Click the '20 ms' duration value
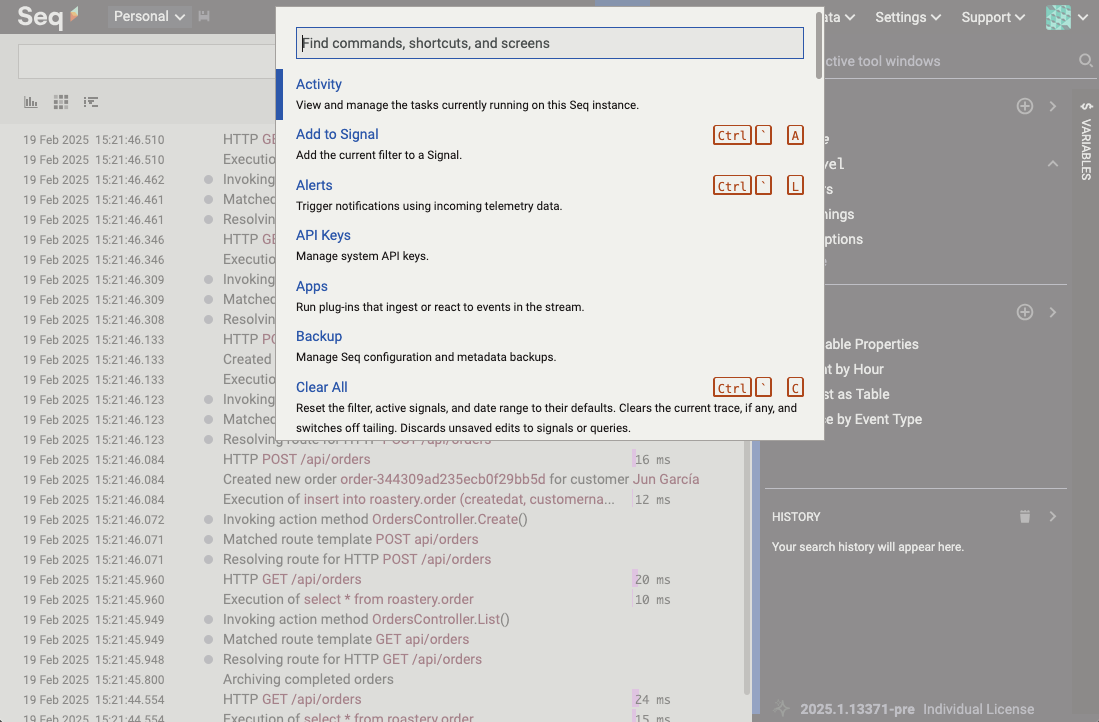Viewport: 1099px width, 722px height. (653, 580)
